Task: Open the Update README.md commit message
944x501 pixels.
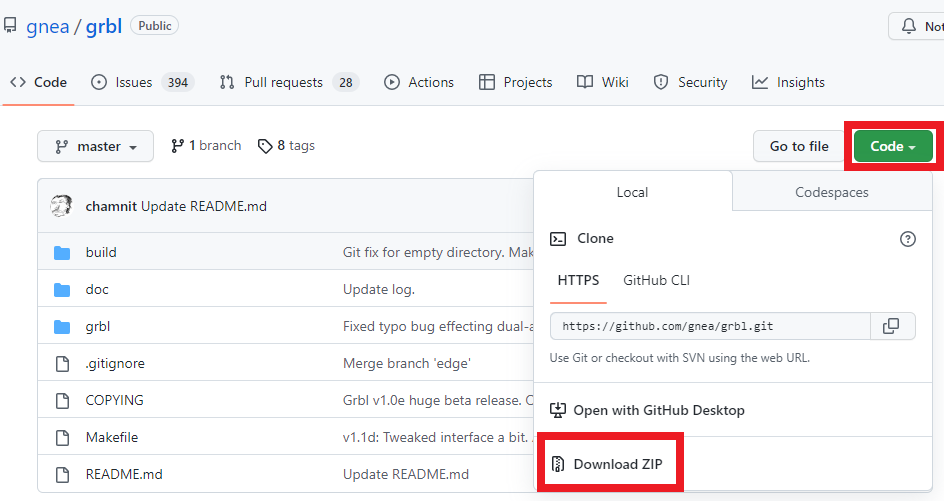Action: 204,207
